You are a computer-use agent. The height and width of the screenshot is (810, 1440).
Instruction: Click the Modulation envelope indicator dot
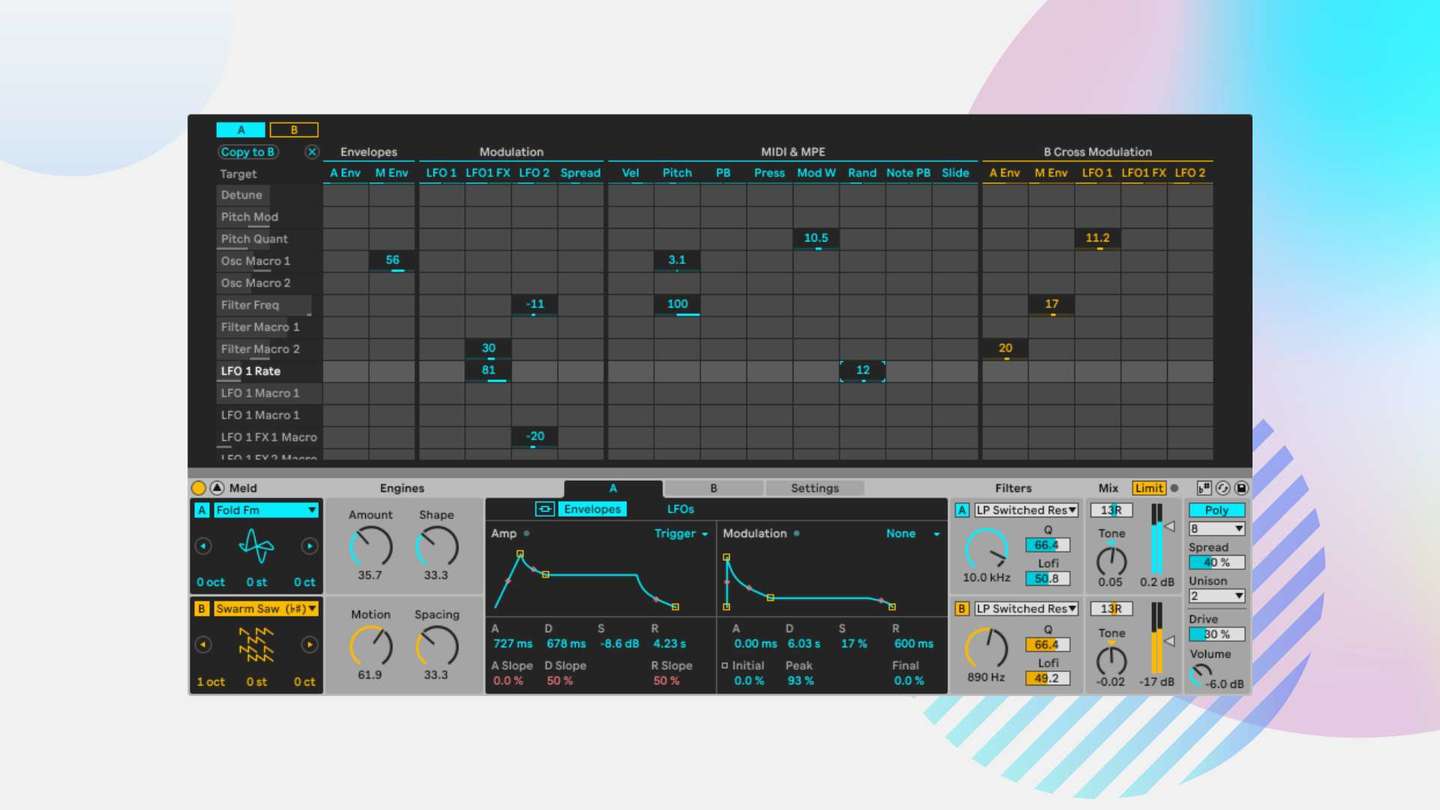click(797, 534)
